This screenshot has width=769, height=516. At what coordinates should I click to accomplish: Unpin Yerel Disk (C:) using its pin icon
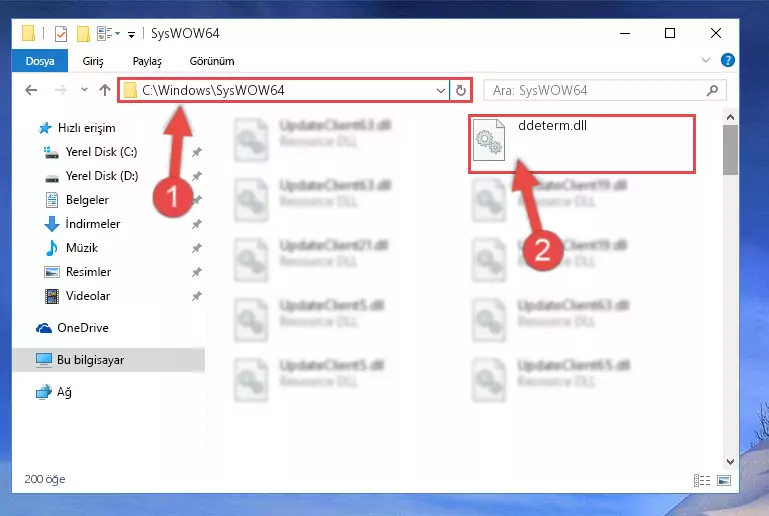point(197,152)
